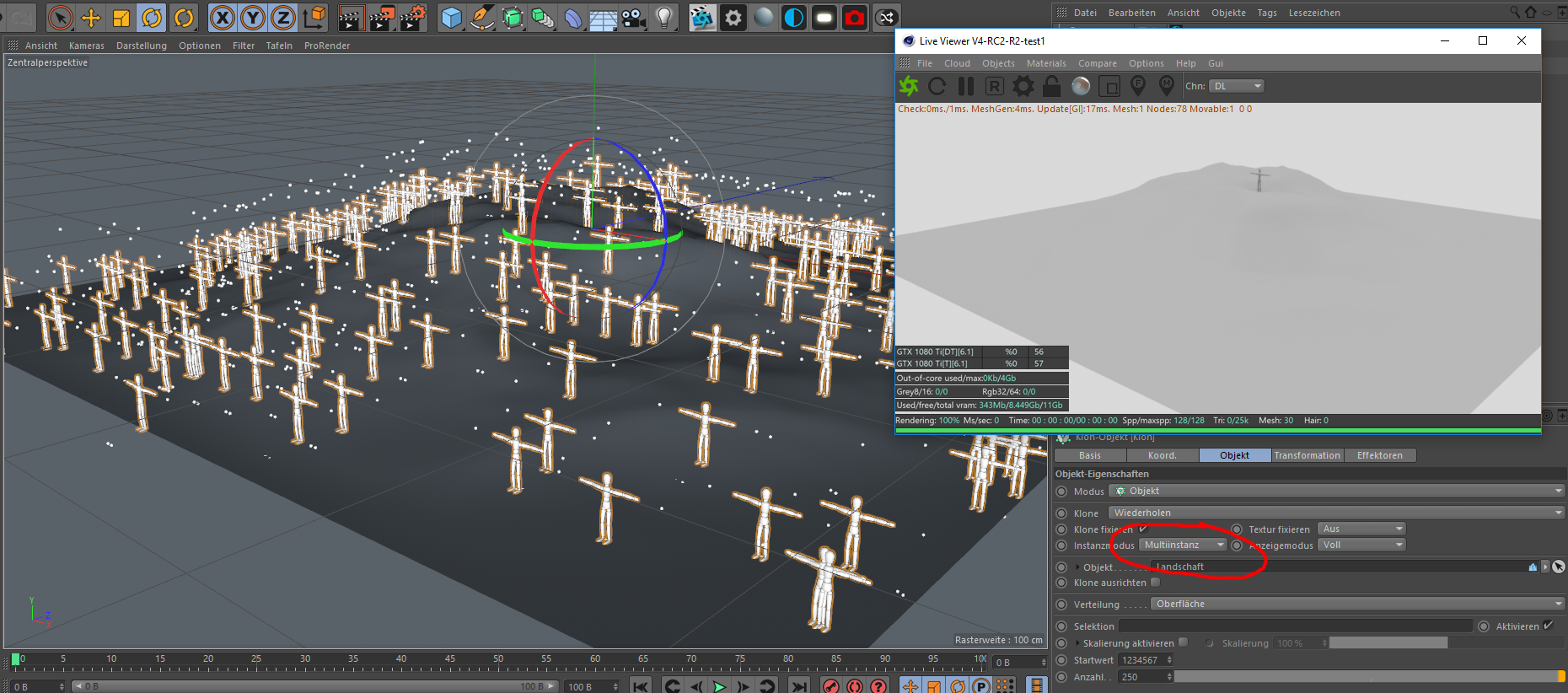Open the Kameras menu
The width and height of the screenshot is (1568, 693).
pos(87,46)
